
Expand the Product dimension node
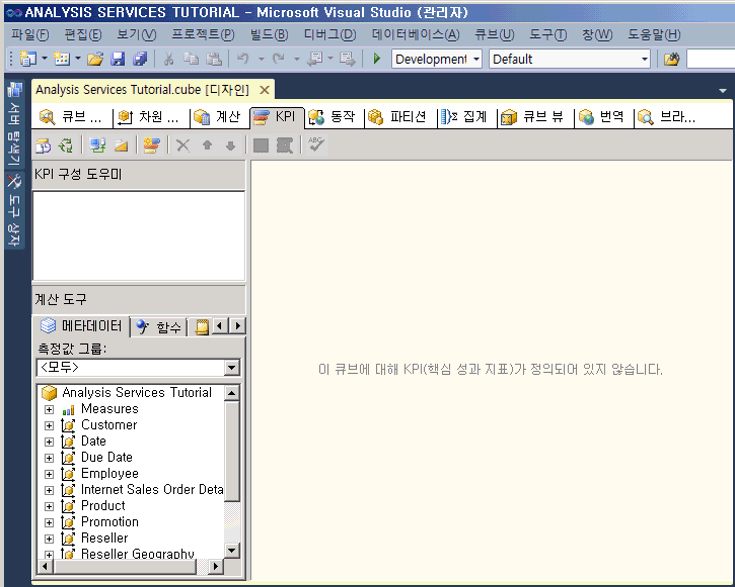[x=49, y=506]
